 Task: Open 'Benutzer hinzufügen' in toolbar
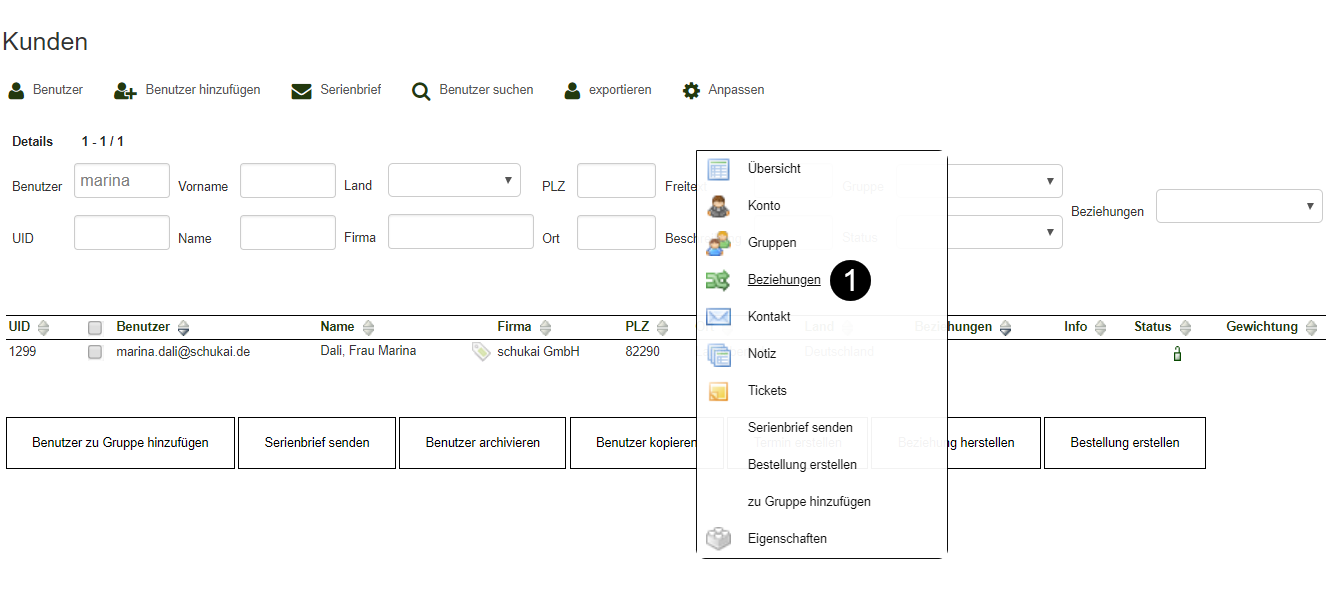(x=187, y=90)
